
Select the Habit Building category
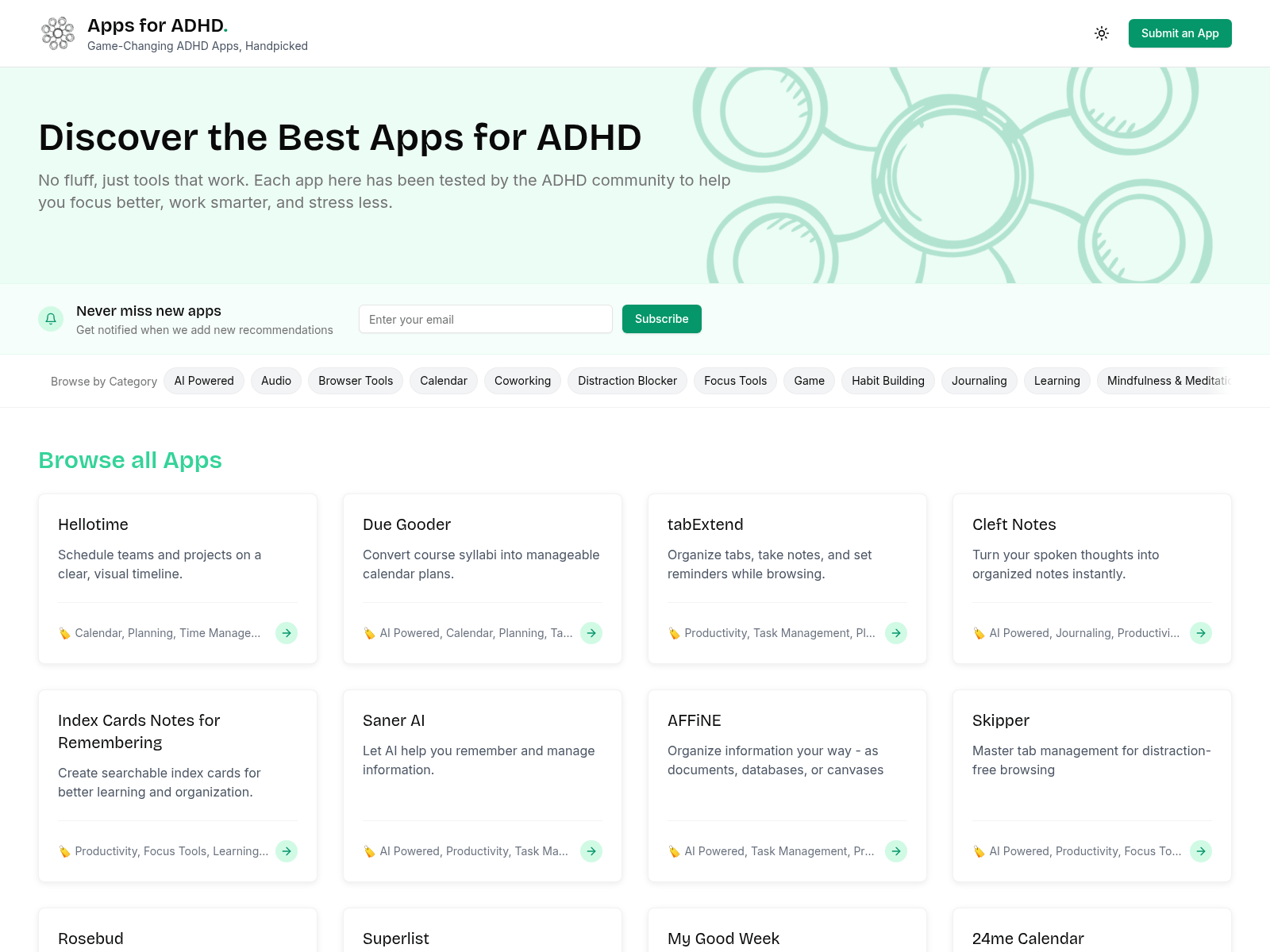coord(887,381)
